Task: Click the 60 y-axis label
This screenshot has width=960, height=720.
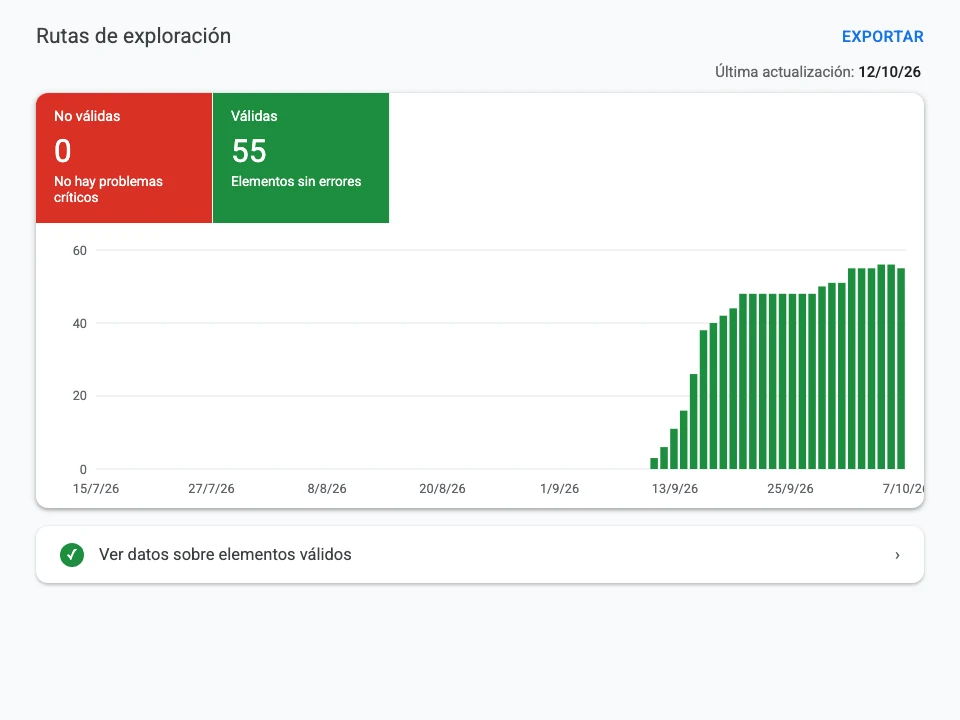Action: 80,250
